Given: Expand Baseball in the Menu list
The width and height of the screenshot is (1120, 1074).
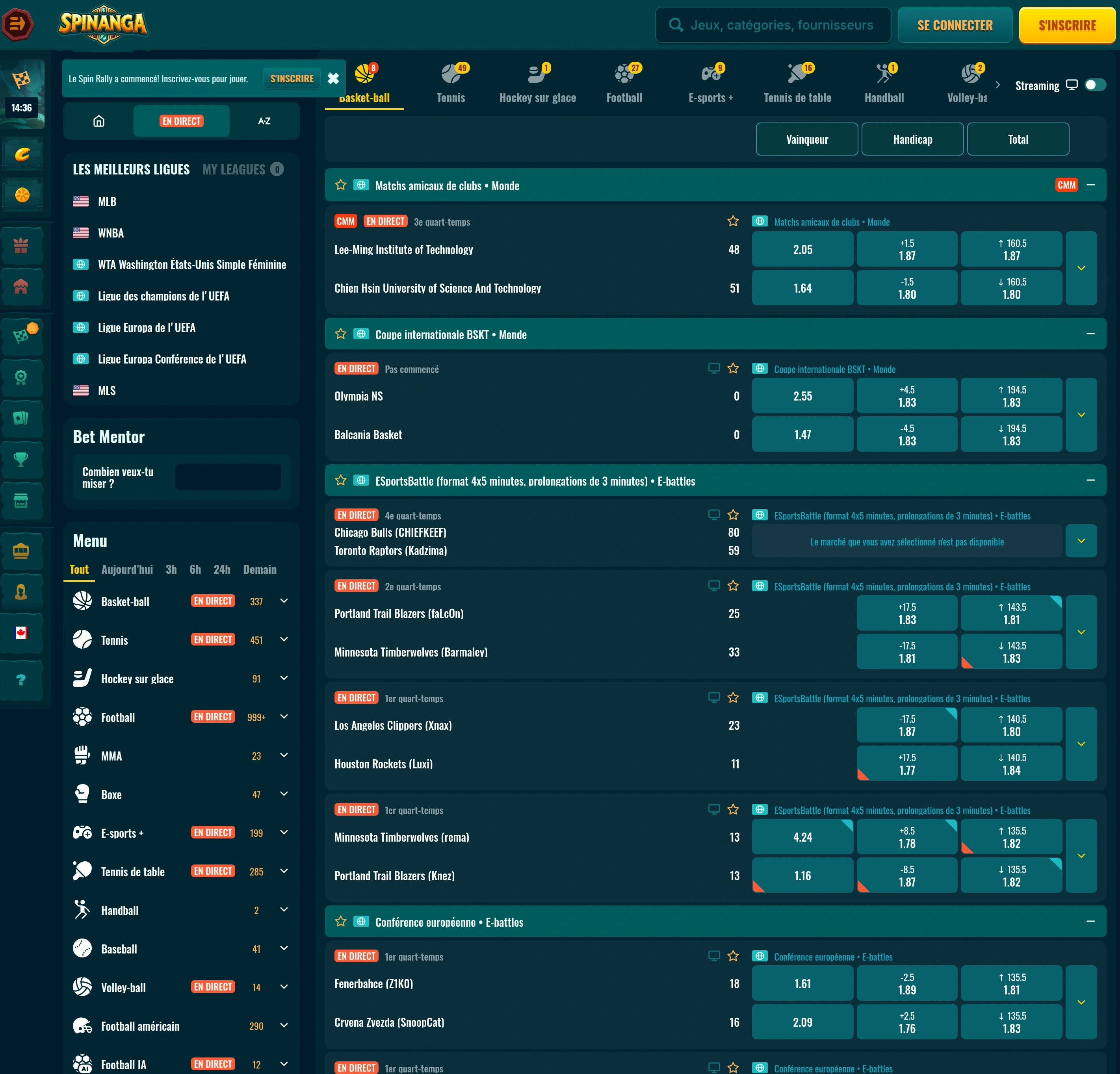Looking at the screenshot, I should [x=284, y=948].
